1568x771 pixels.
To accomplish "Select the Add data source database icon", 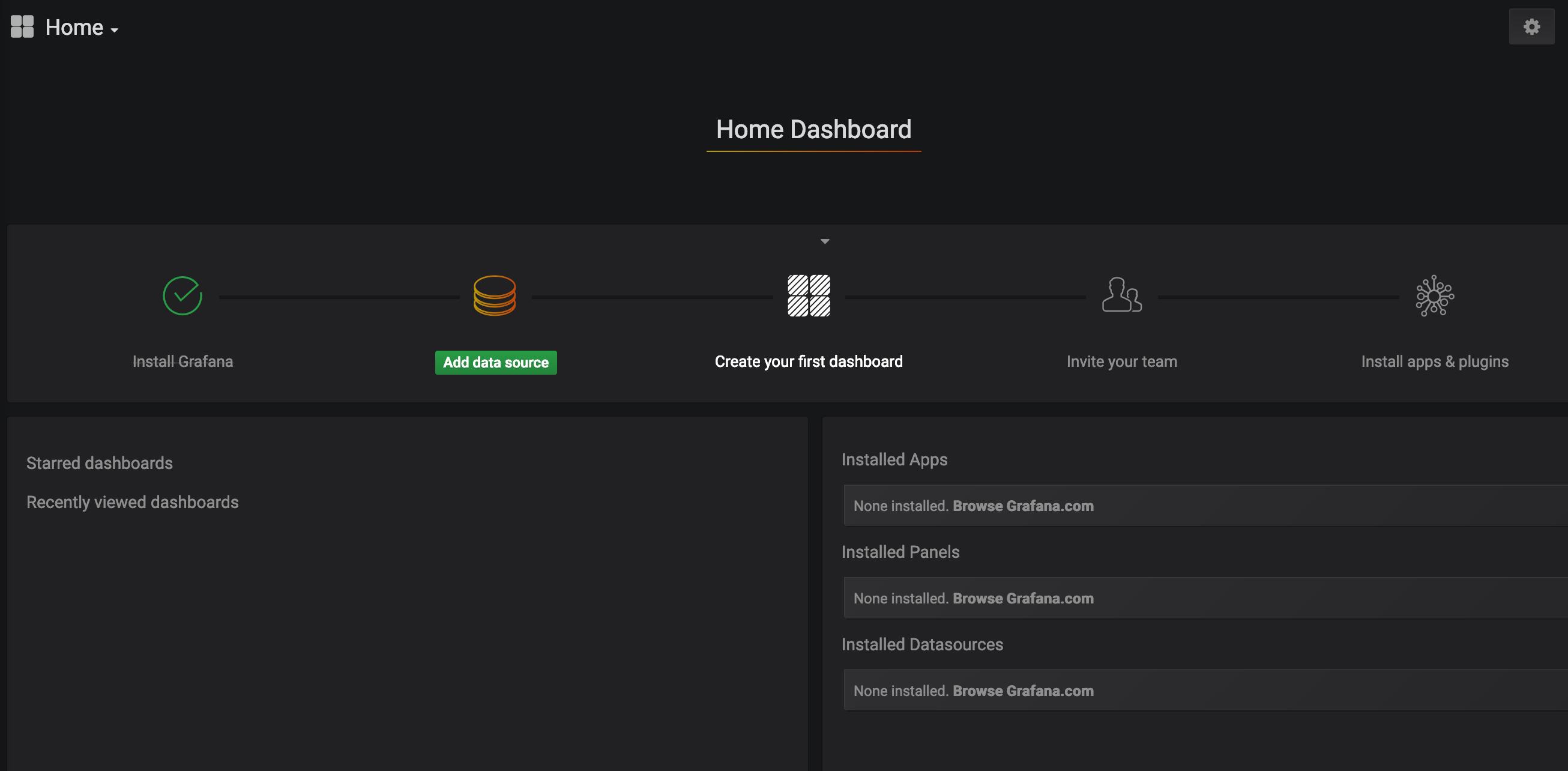I will click(x=494, y=296).
